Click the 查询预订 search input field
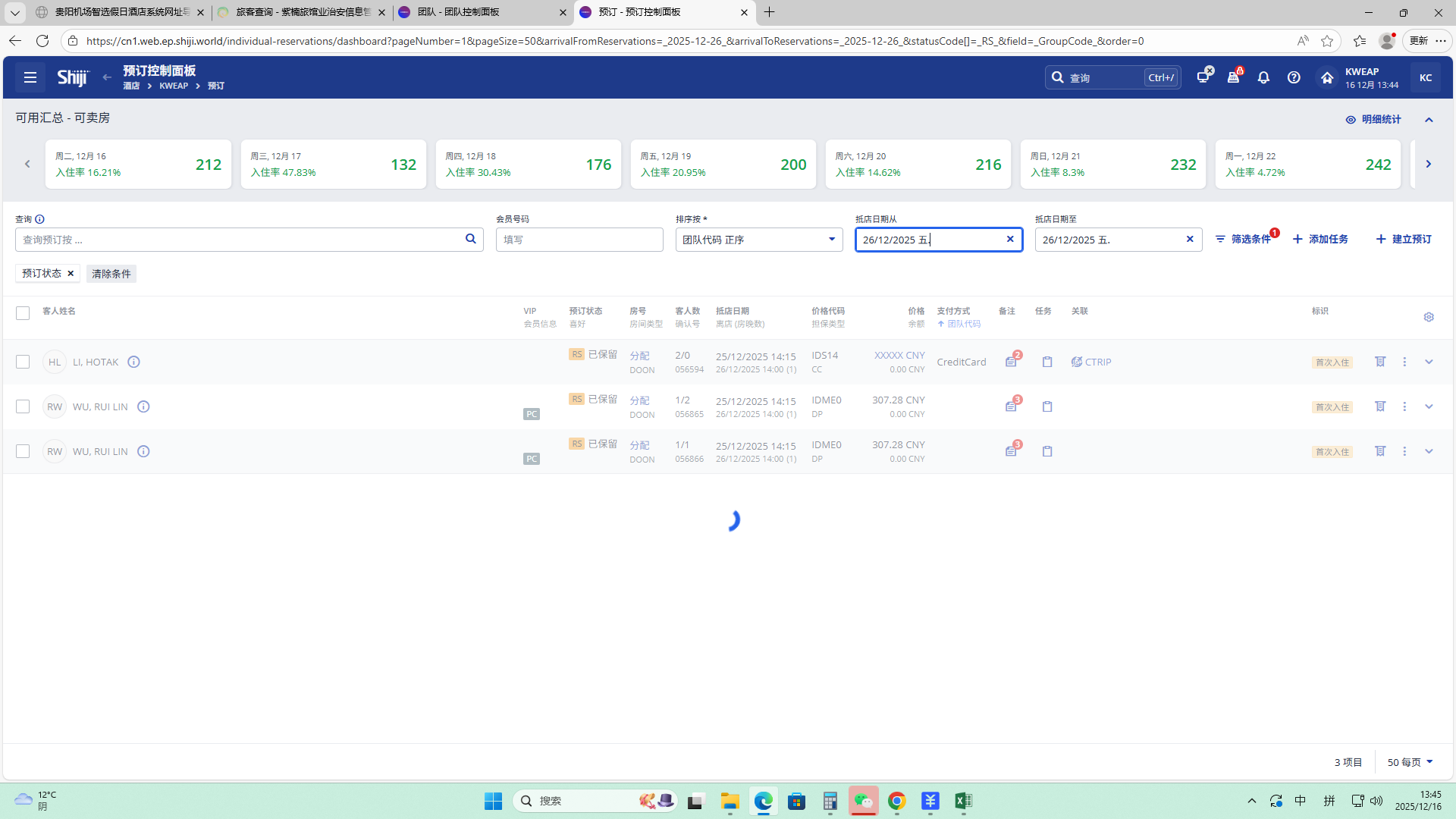 tap(239, 240)
